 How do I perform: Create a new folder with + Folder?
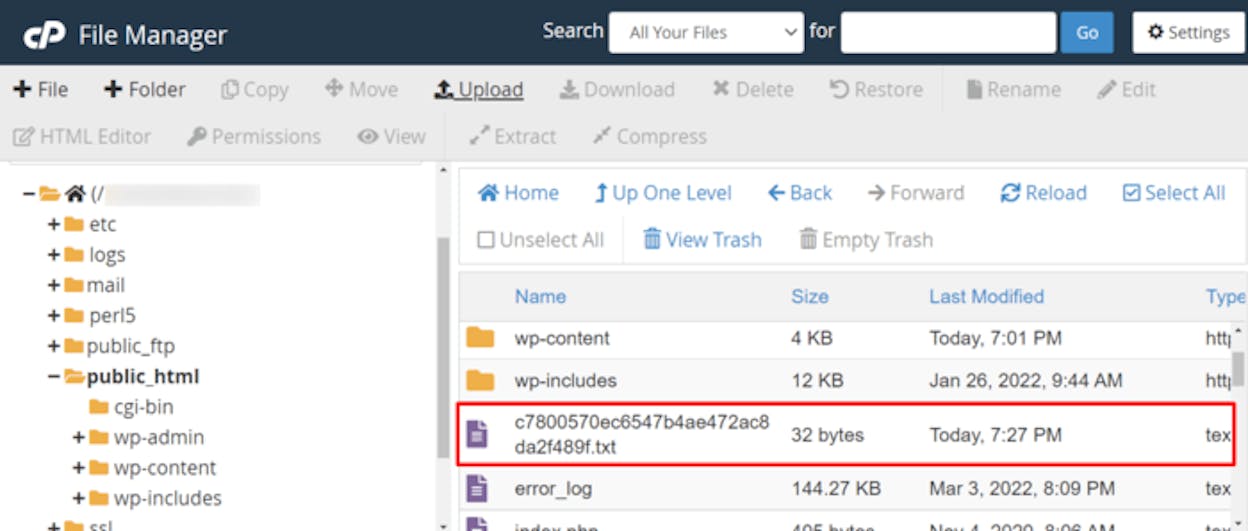click(145, 89)
